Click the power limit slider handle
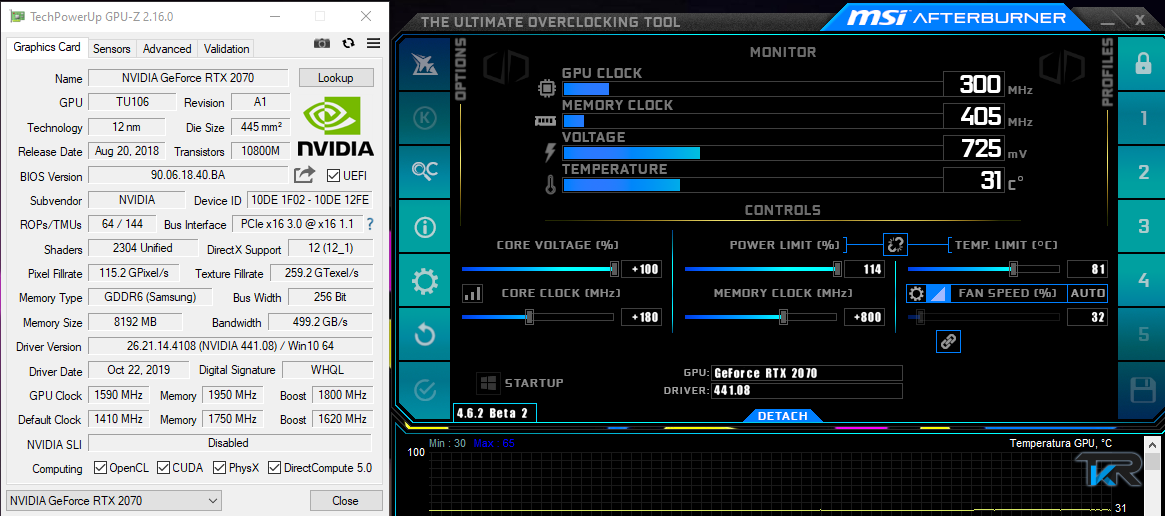Screen dimensions: 1165x516 (x=837, y=268)
